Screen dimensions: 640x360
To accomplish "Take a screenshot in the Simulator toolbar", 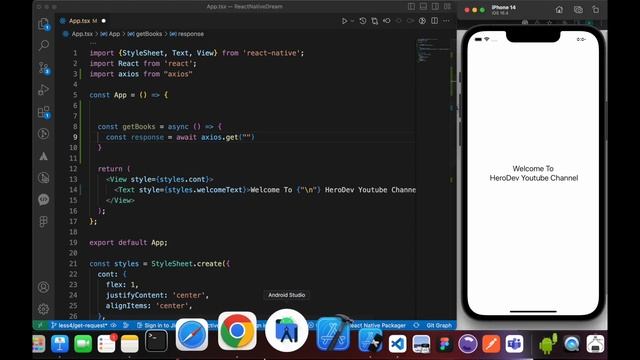I will 578,10.
